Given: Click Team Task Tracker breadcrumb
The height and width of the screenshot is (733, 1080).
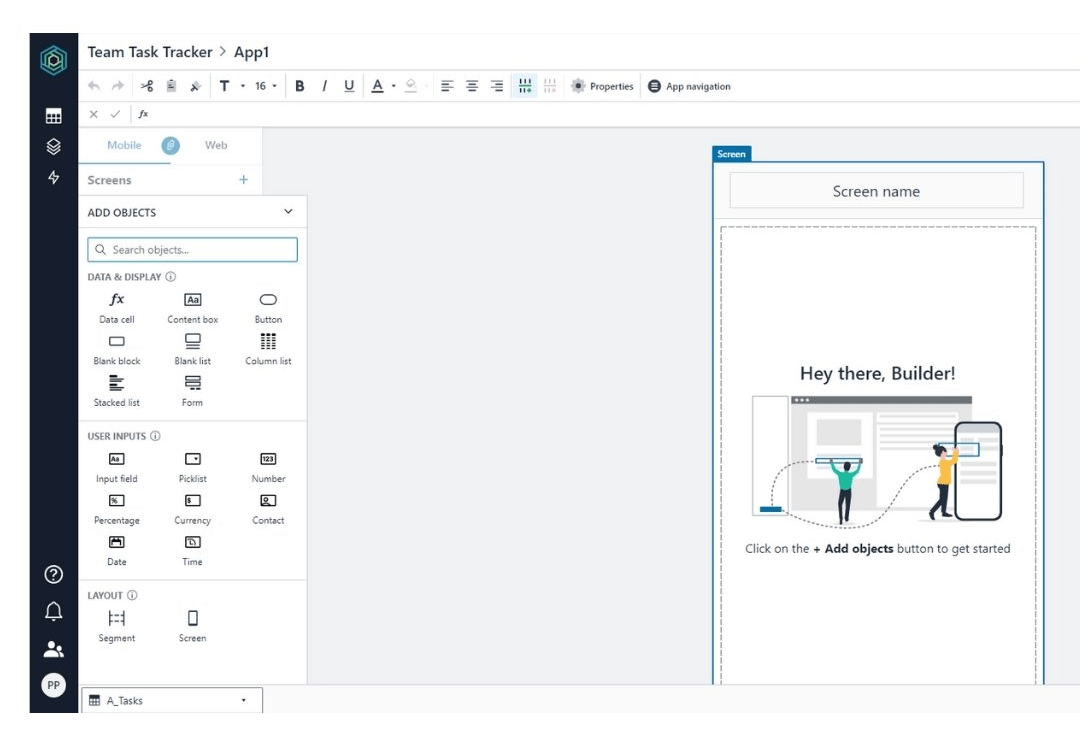Looking at the screenshot, I should (150, 52).
